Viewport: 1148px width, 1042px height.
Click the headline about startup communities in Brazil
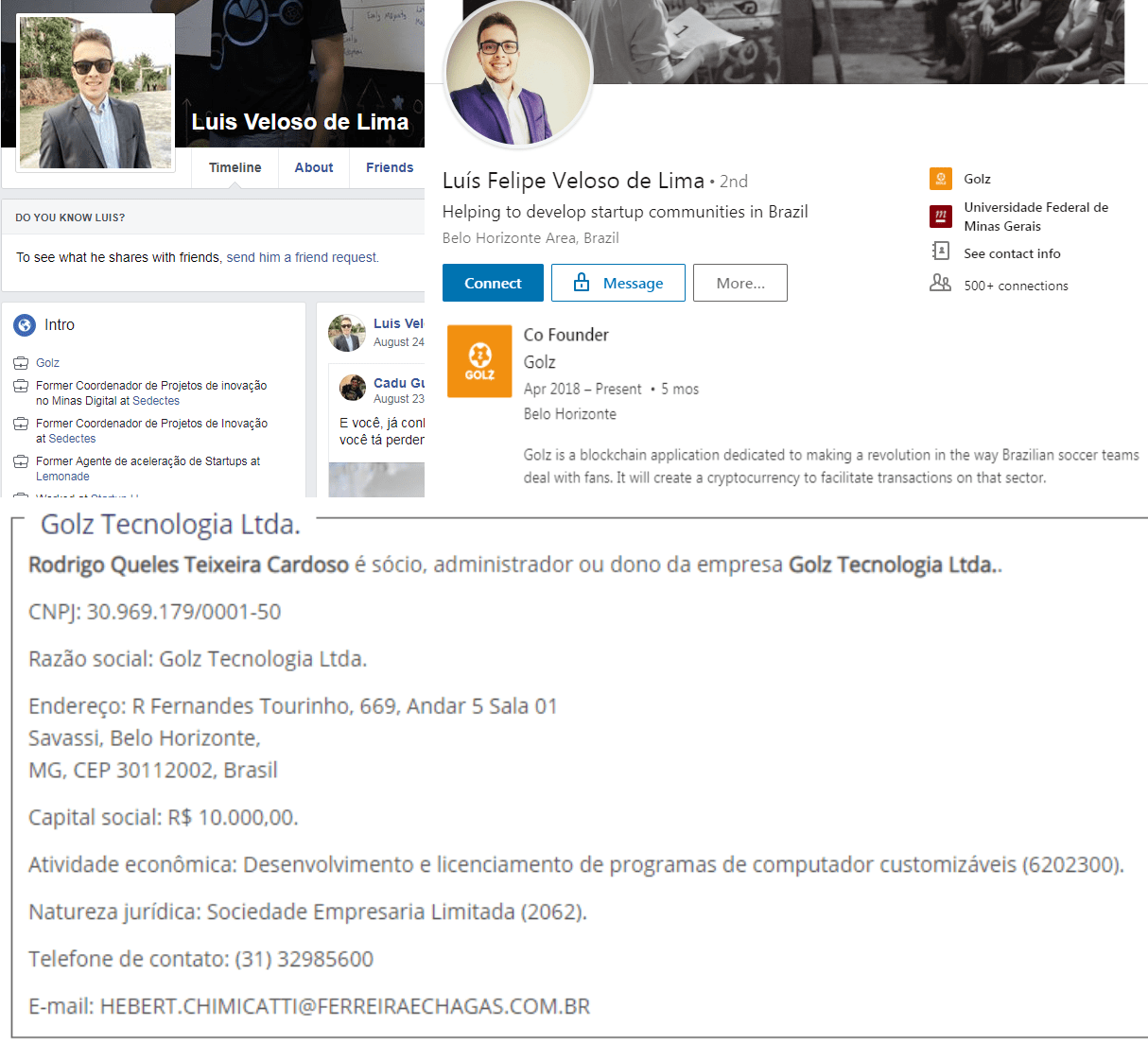(x=625, y=212)
